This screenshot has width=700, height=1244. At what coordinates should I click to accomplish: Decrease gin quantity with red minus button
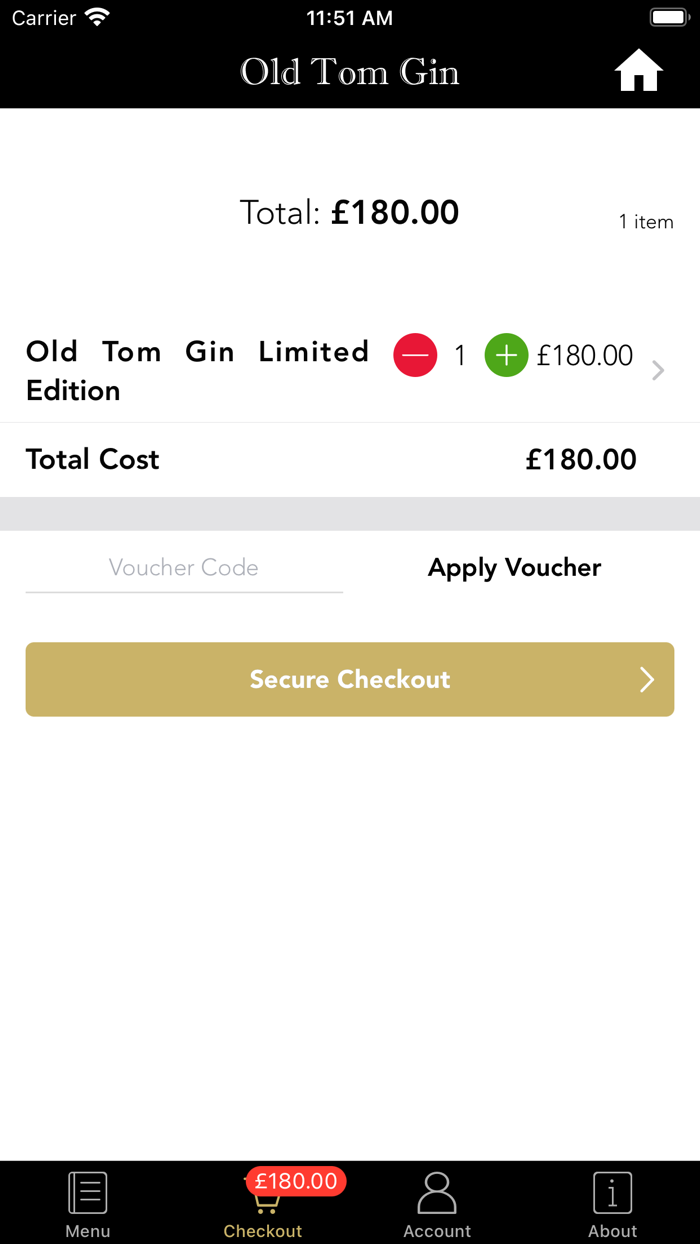click(415, 355)
